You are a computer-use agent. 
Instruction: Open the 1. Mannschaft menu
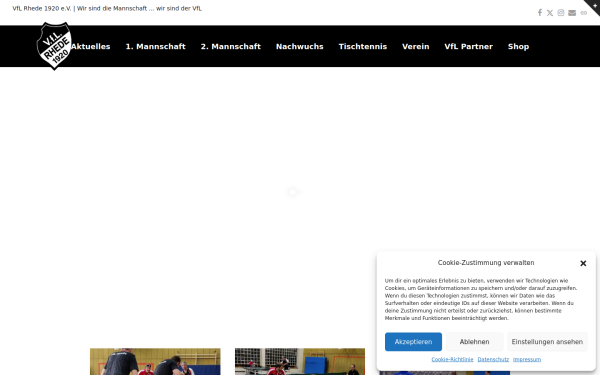(156, 46)
